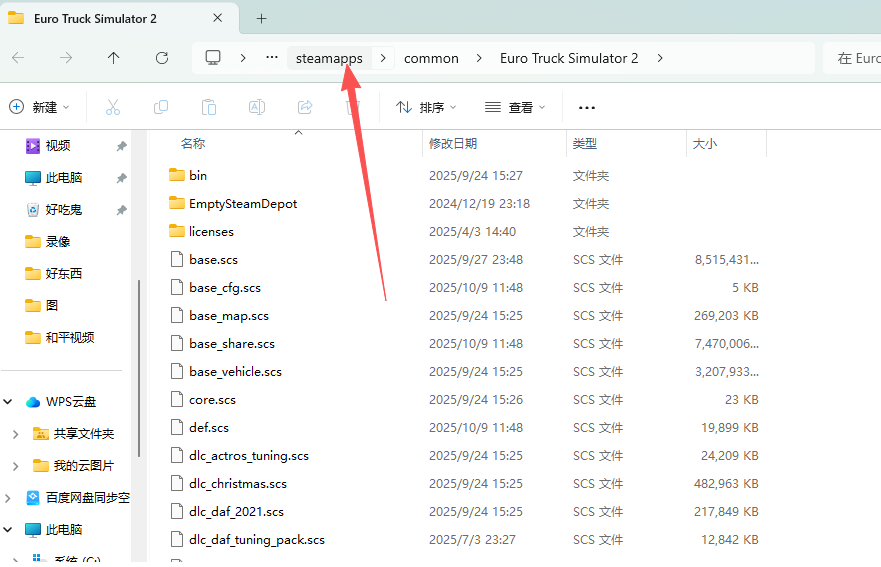Image resolution: width=881 pixels, height=567 pixels.
Task: Navigate to steamapps in breadcrumb path
Action: [x=329, y=58]
